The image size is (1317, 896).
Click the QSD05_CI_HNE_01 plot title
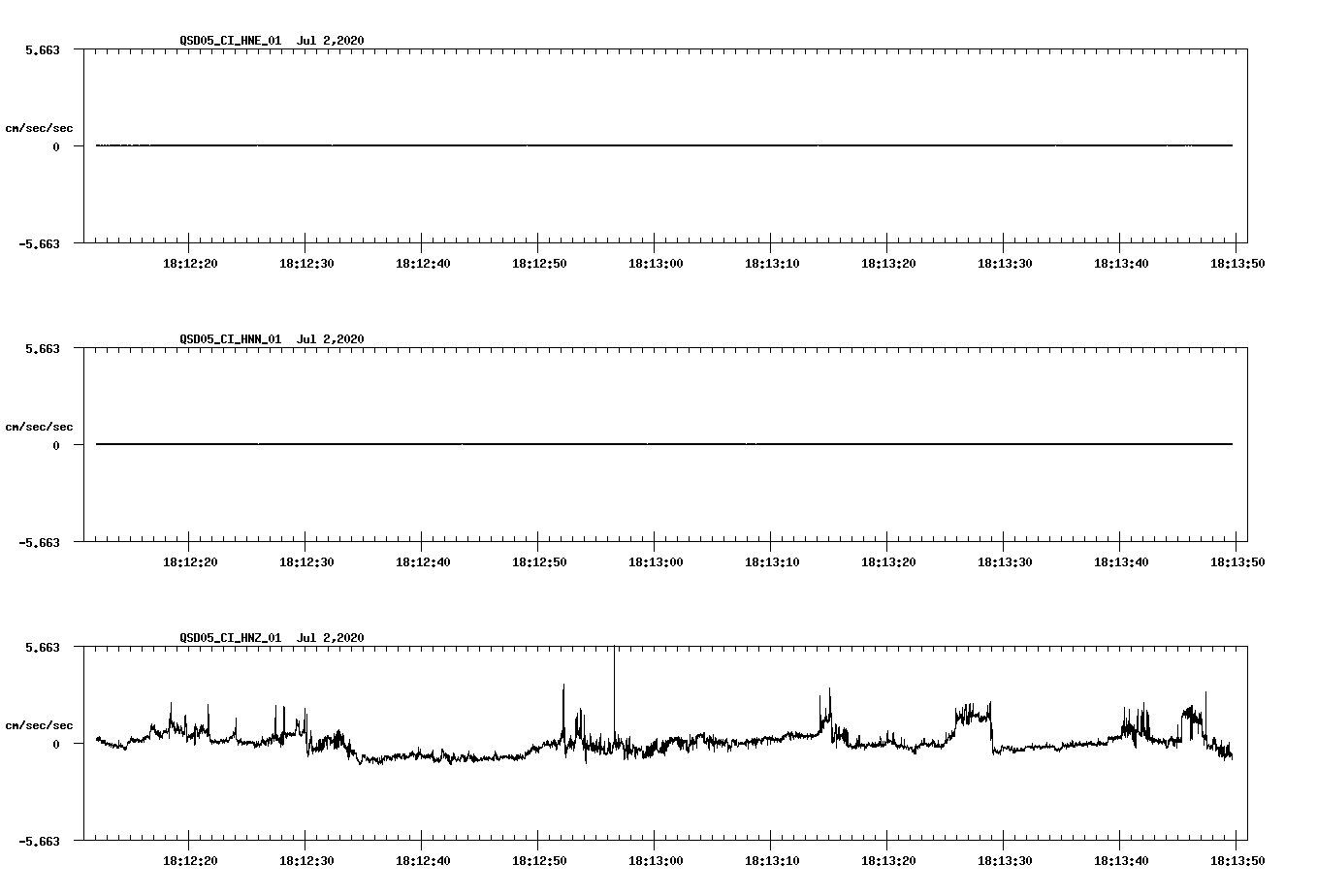coord(273,40)
